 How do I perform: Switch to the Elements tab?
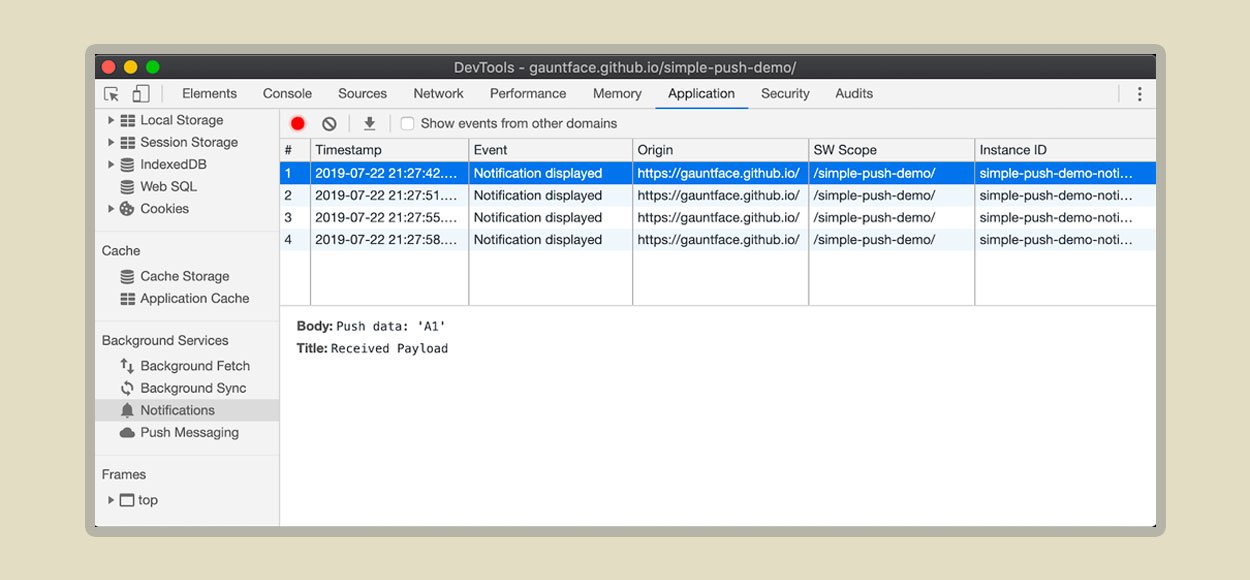point(209,93)
